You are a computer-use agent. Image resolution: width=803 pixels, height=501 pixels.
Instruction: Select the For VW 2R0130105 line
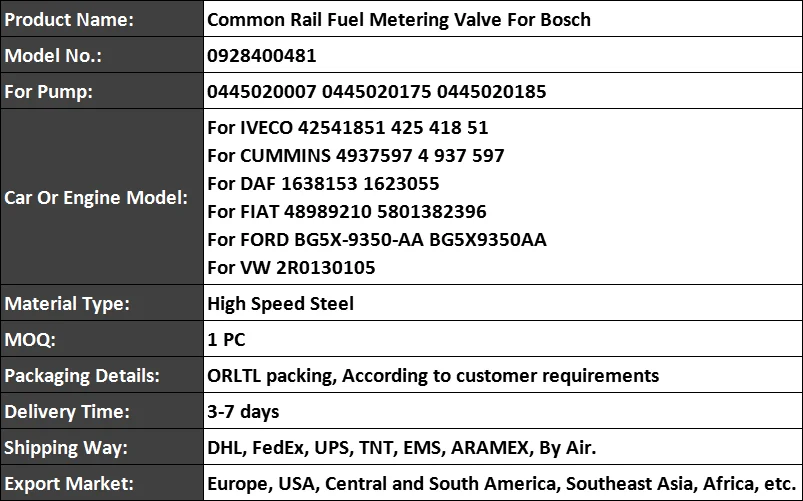click(x=291, y=267)
